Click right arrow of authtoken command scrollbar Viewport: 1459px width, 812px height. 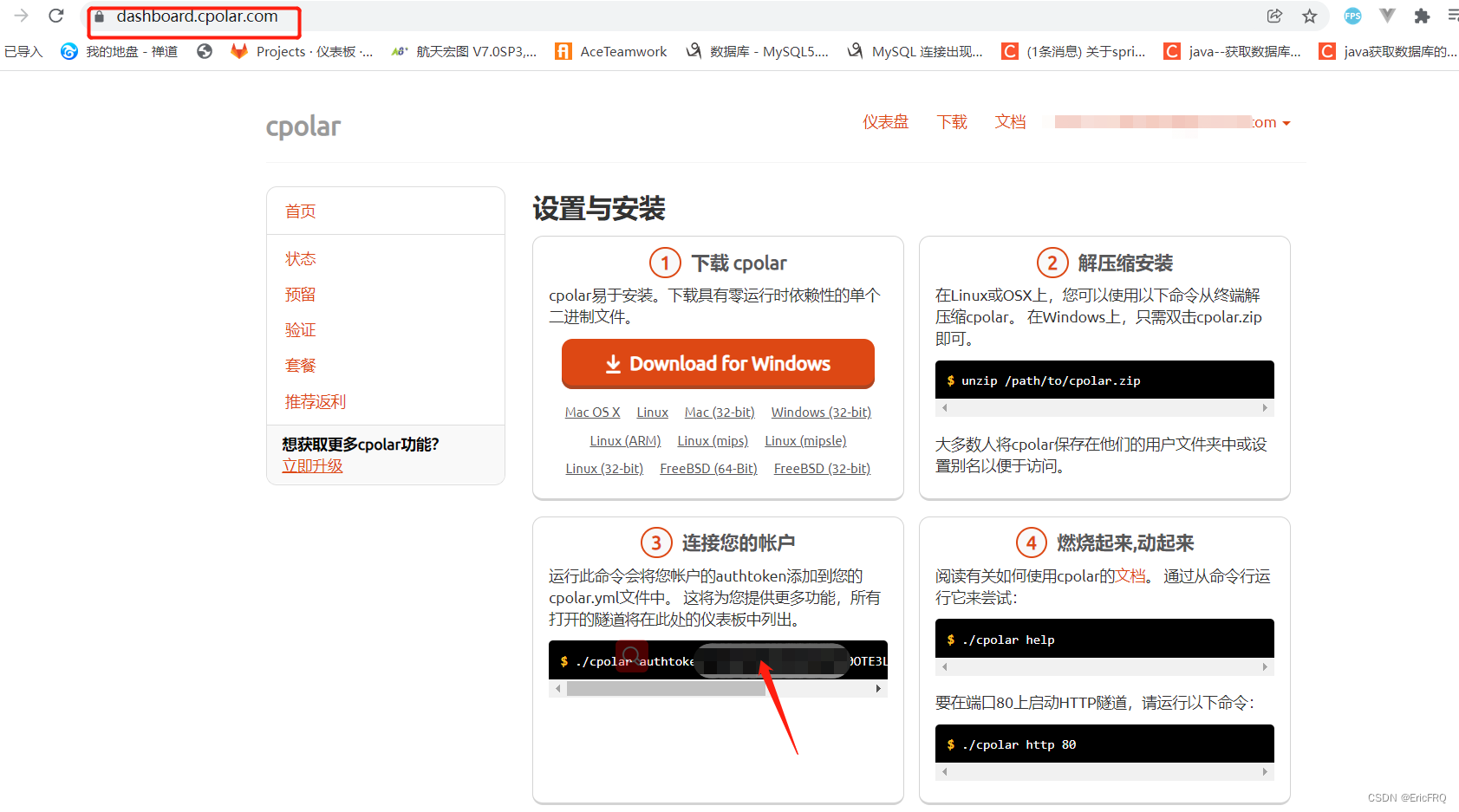[x=878, y=689]
